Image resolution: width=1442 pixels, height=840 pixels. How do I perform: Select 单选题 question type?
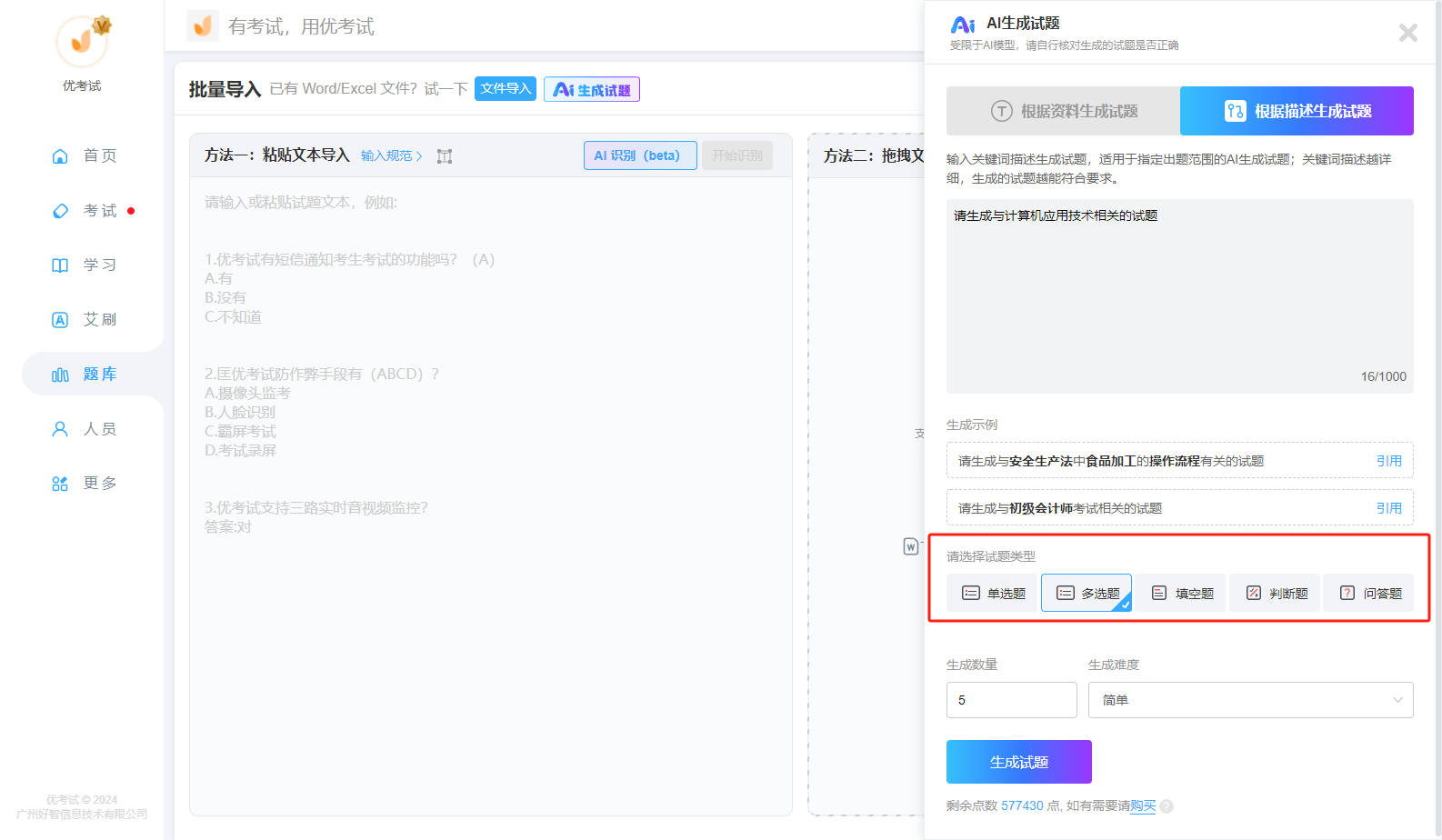992,593
